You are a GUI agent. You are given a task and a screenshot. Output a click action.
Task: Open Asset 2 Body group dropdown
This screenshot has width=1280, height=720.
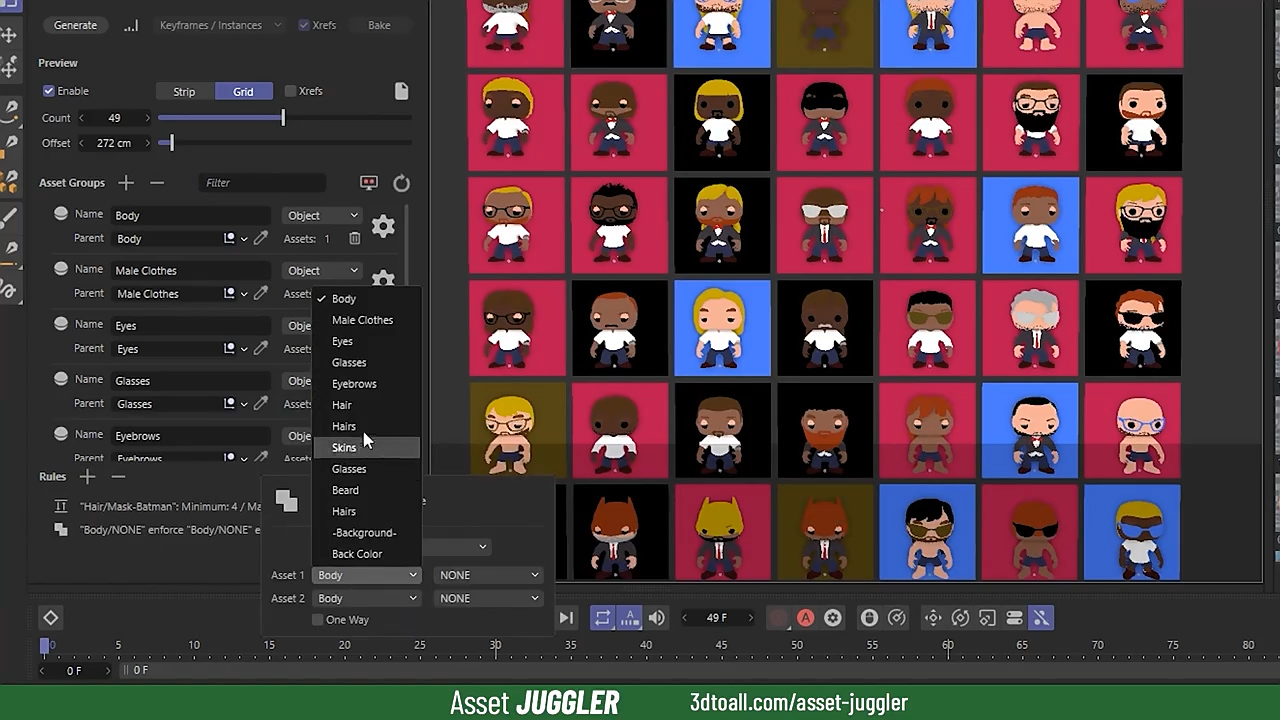(367, 598)
